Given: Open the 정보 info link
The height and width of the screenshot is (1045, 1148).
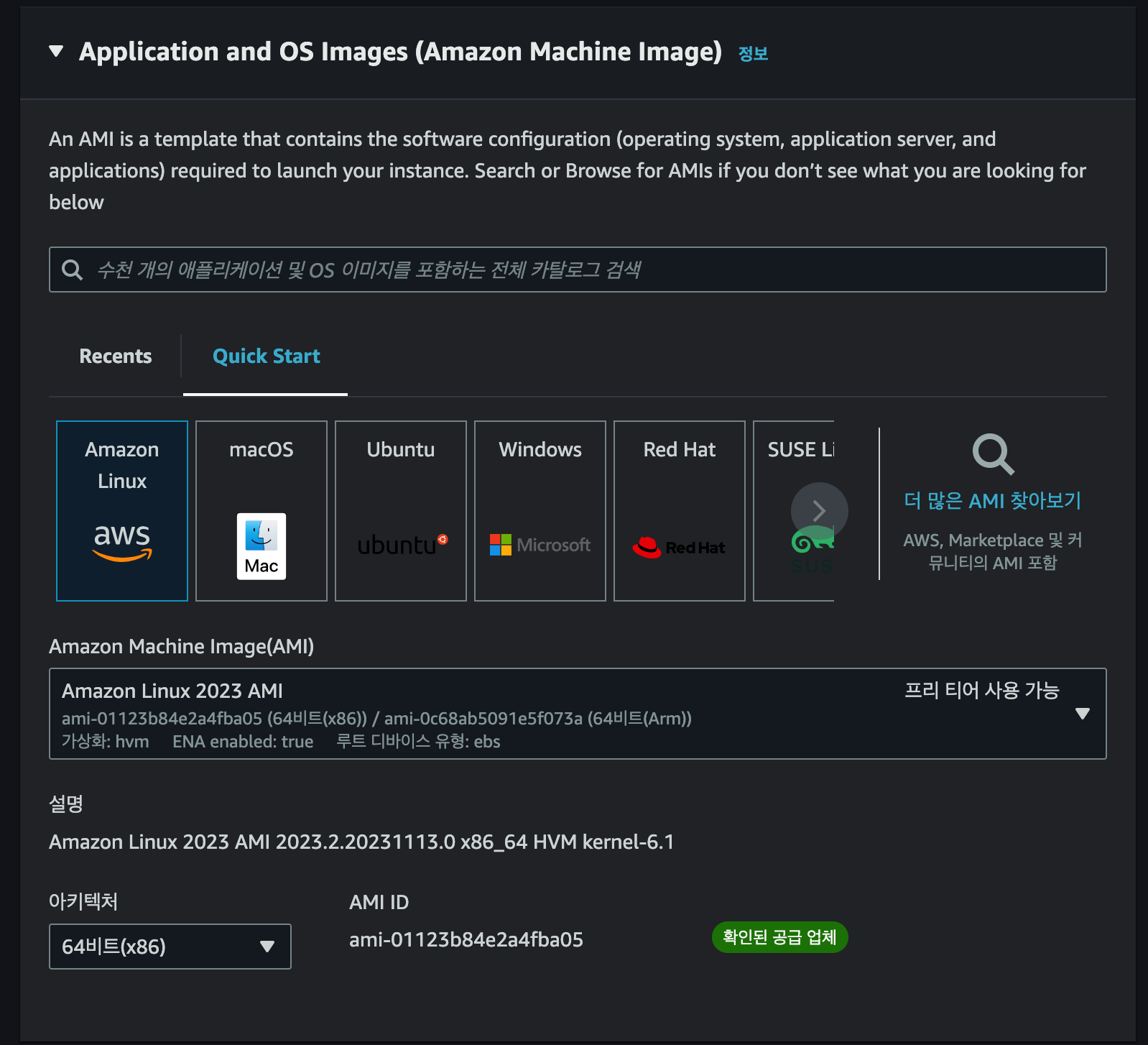Looking at the screenshot, I should [x=753, y=53].
